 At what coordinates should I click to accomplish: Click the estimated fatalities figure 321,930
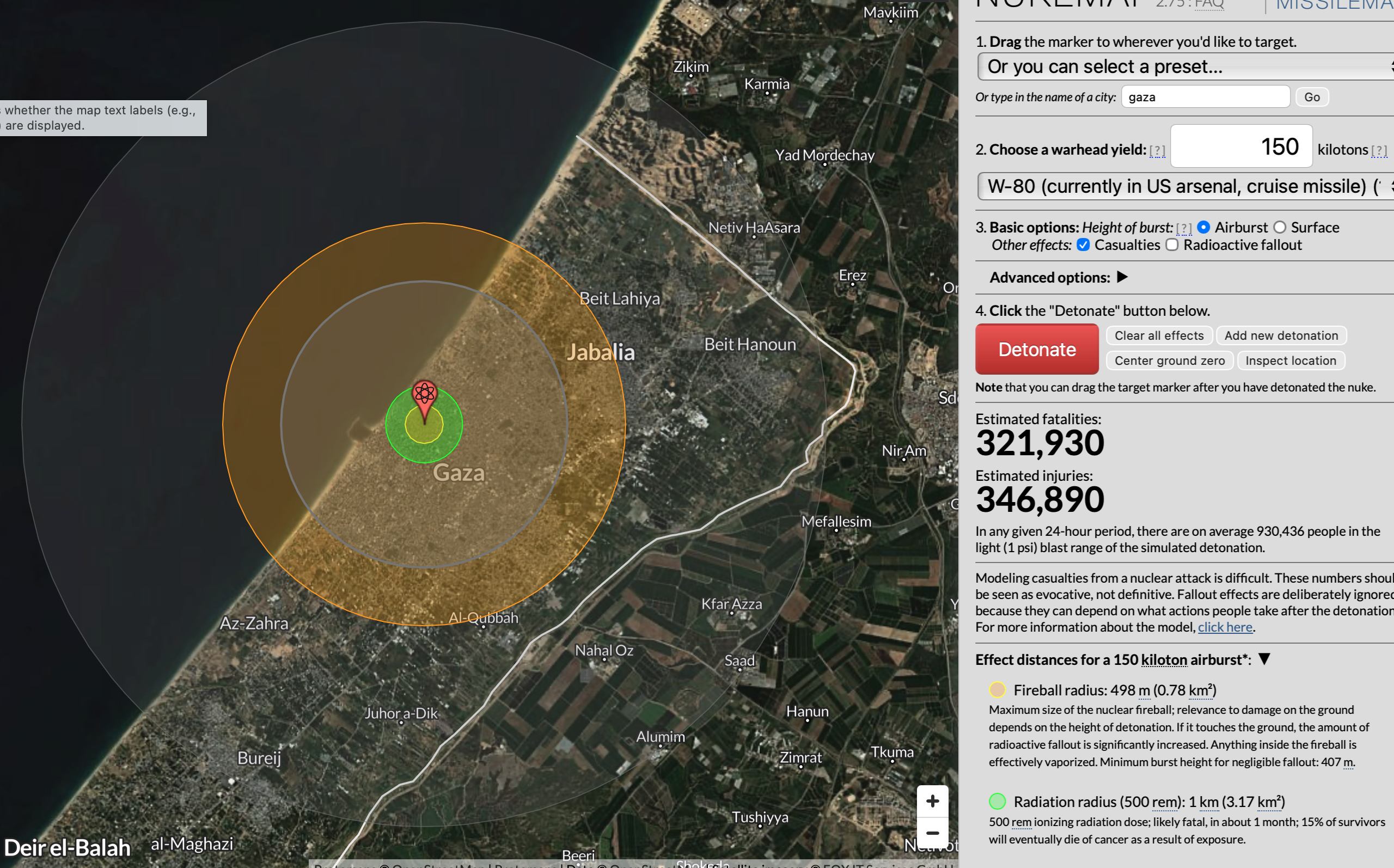point(1040,443)
